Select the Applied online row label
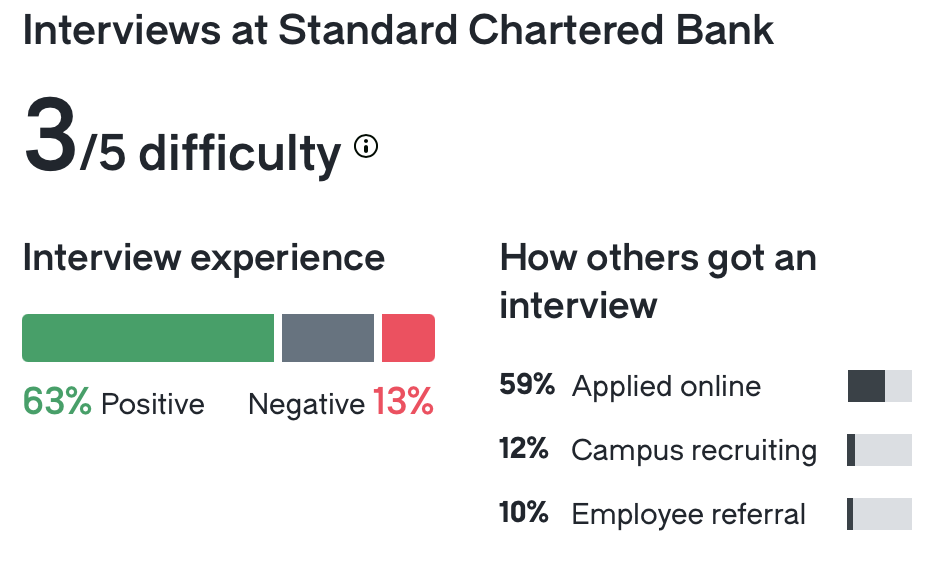Image resolution: width=940 pixels, height=566 pixels. tap(666, 386)
